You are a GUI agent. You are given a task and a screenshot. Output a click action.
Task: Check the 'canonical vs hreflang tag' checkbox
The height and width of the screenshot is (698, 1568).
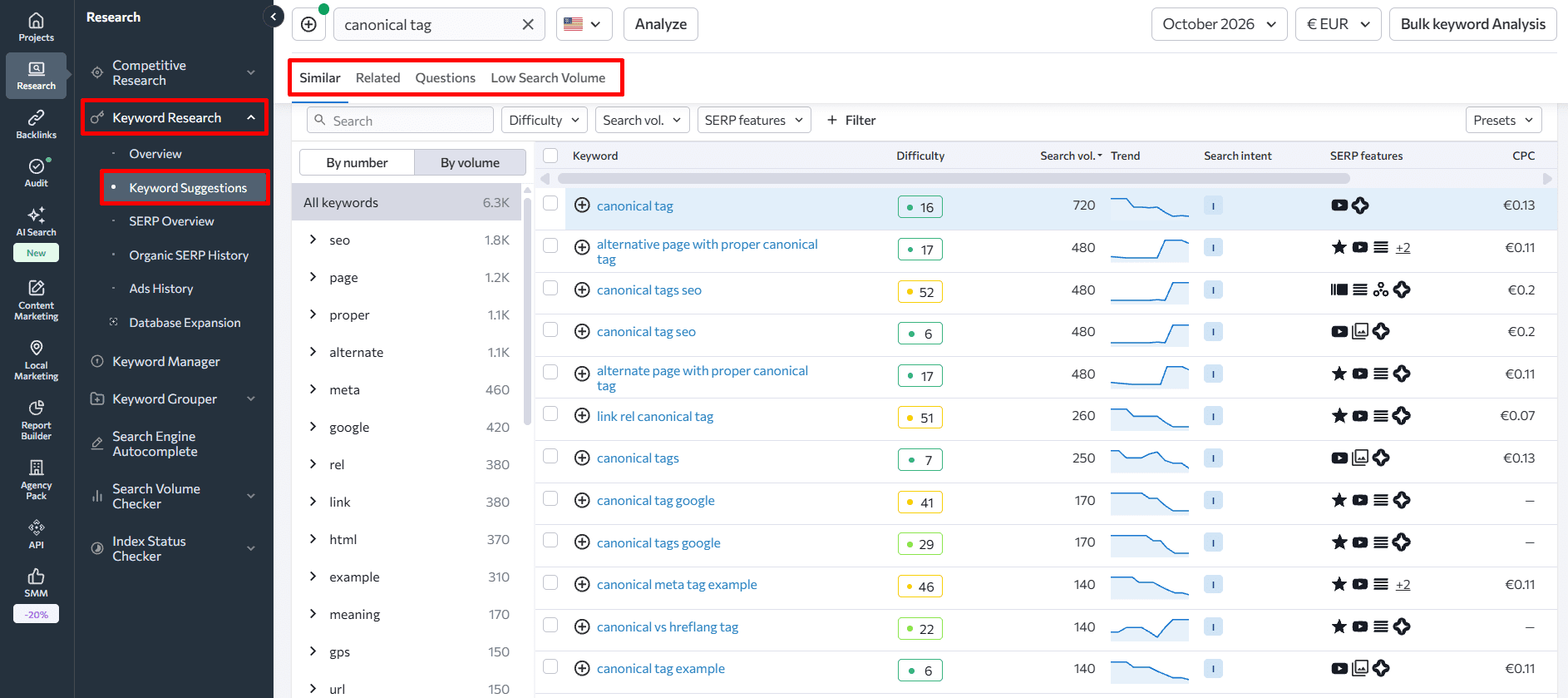click(x=550, y=625)
